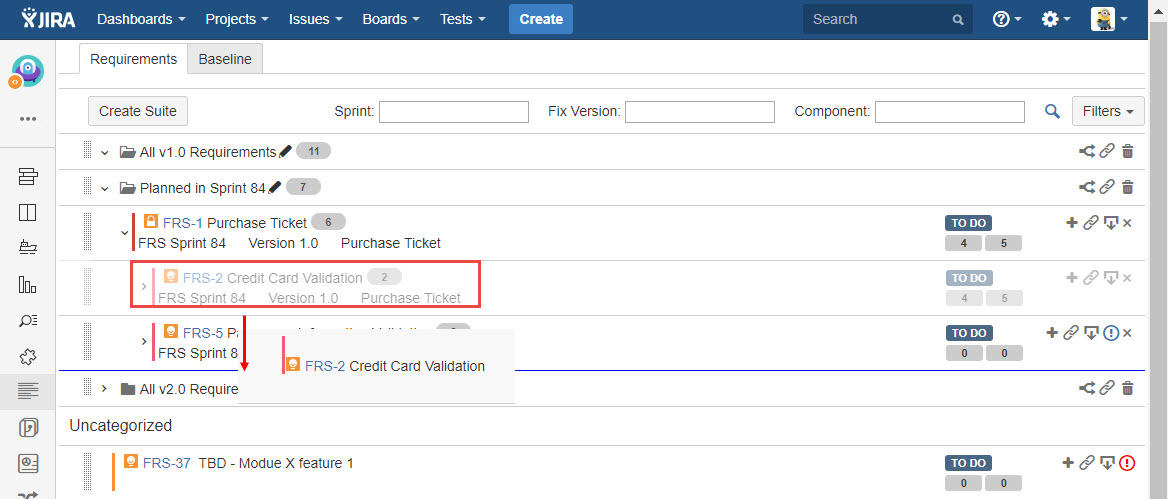Open the FRS-37 issue link
The height and width of the screenshot is (499, 1168).
pos(166,463)
